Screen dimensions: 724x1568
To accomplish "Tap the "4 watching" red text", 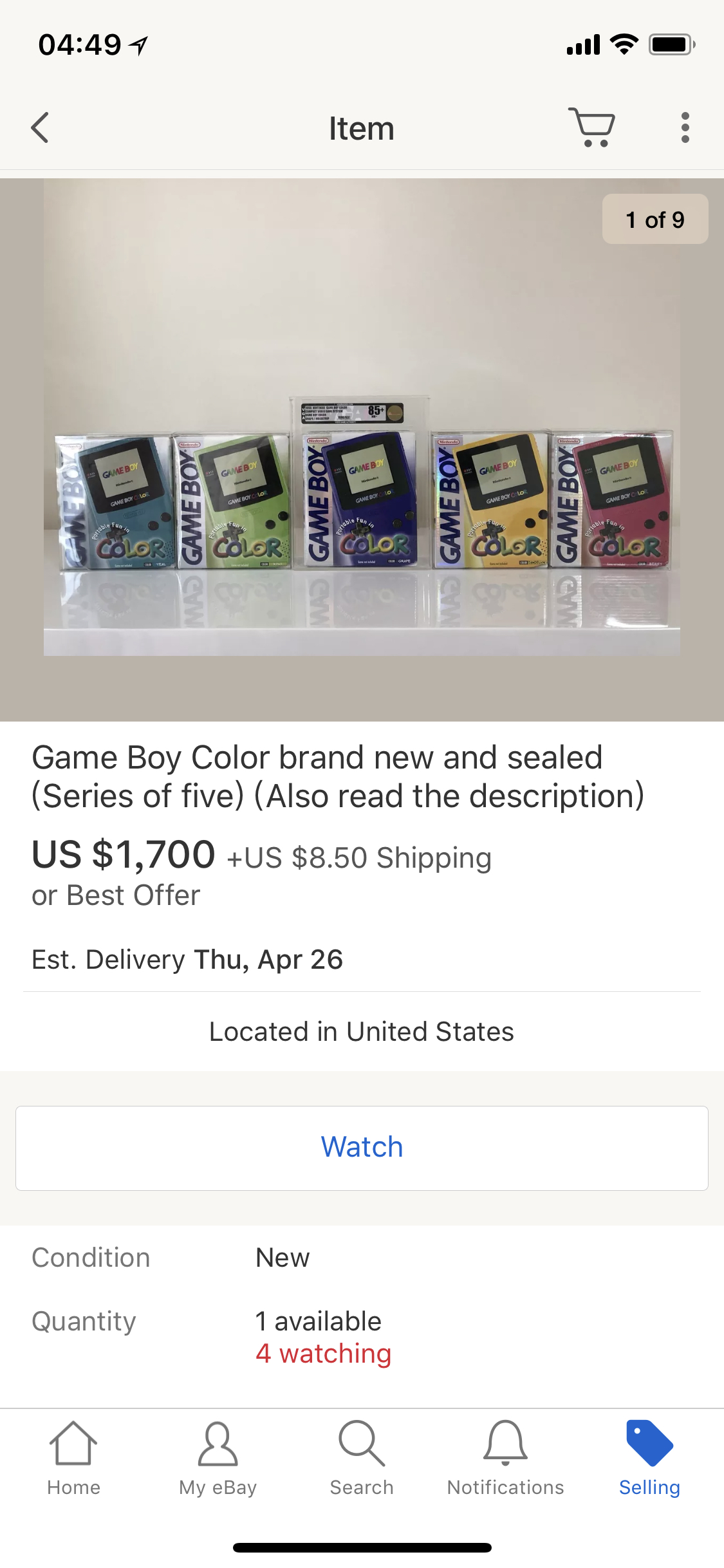I will coord(323,1354).
